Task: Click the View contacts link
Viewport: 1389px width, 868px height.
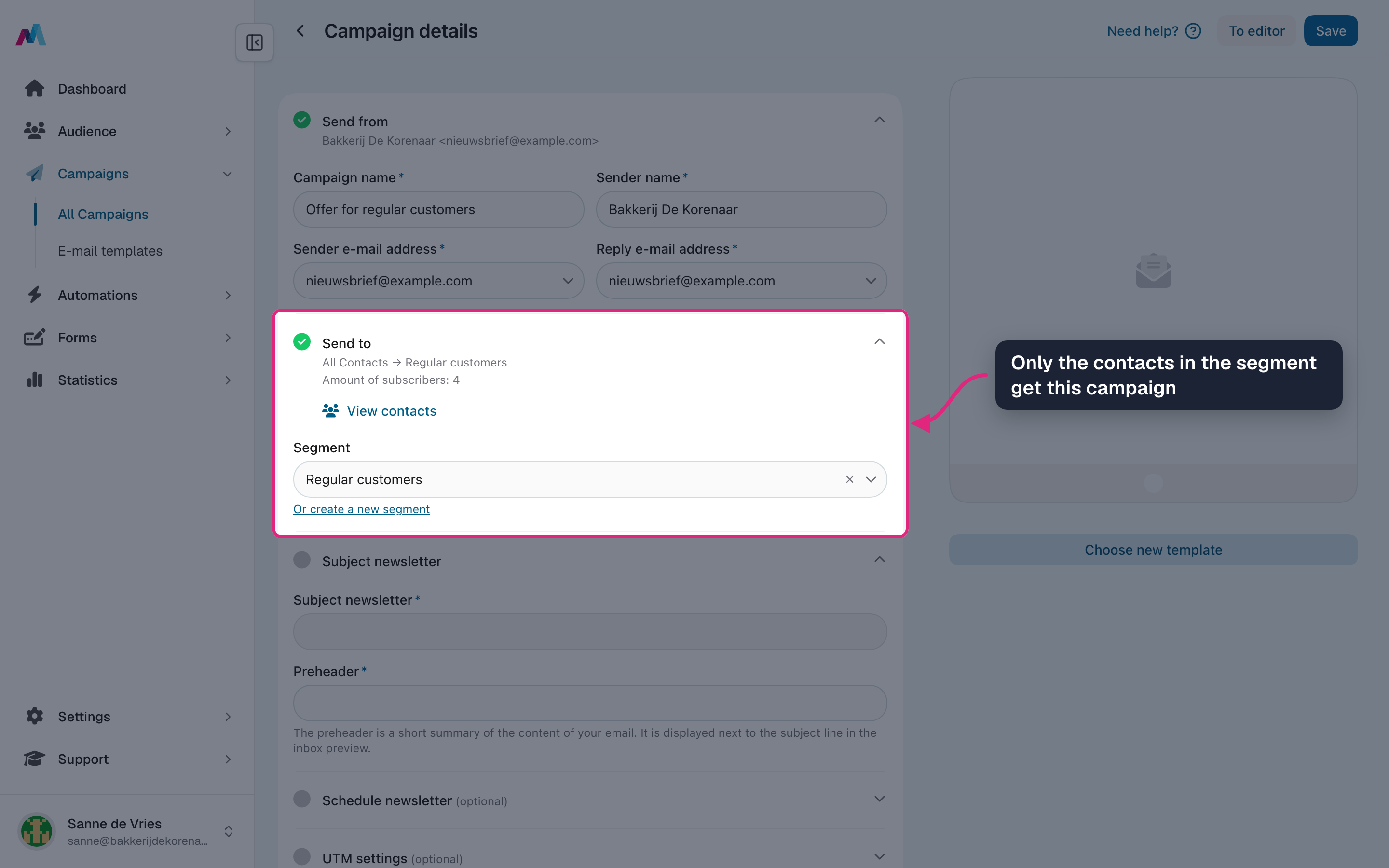Action: (x=392, y=411)
